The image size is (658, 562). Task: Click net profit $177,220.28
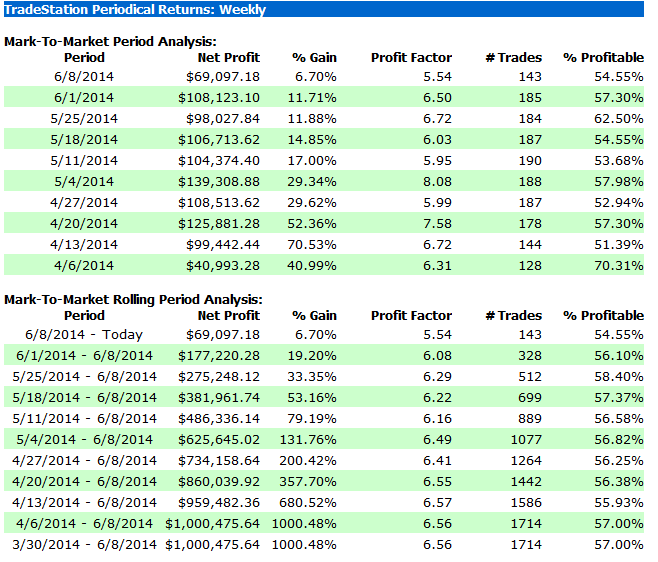[x=219, y=356]
